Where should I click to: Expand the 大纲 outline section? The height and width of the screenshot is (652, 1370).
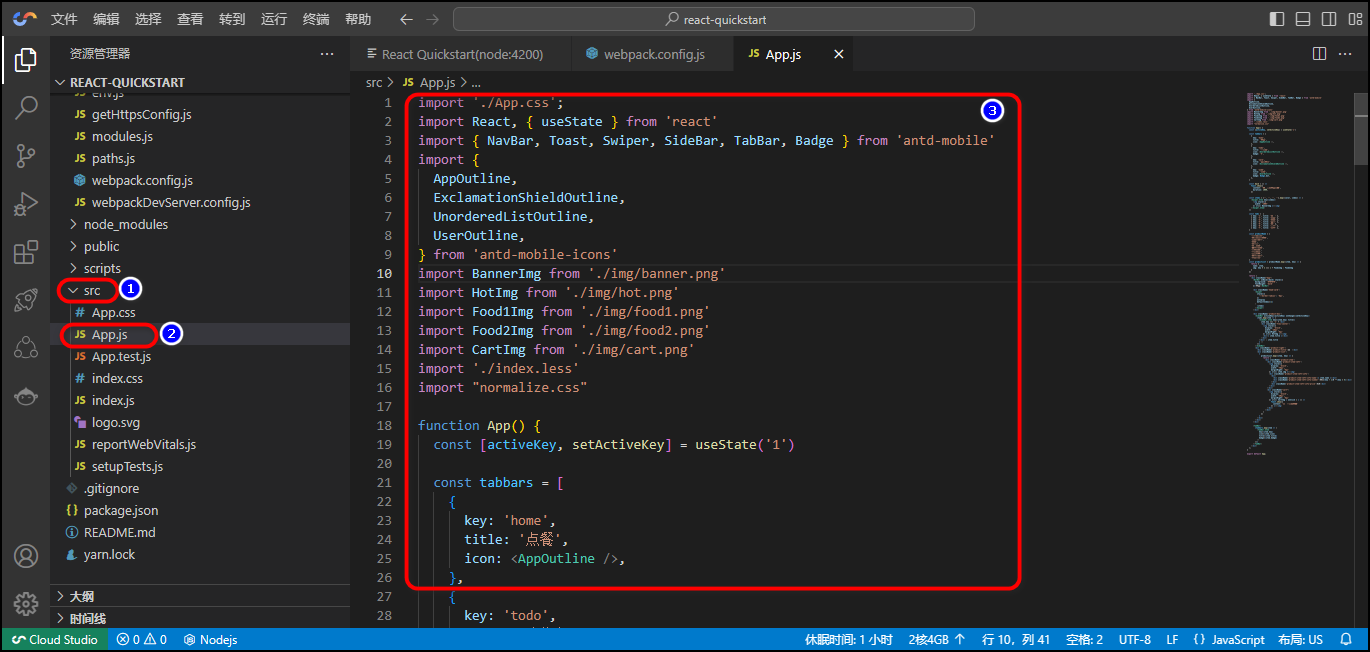click(x=81, y=596)
